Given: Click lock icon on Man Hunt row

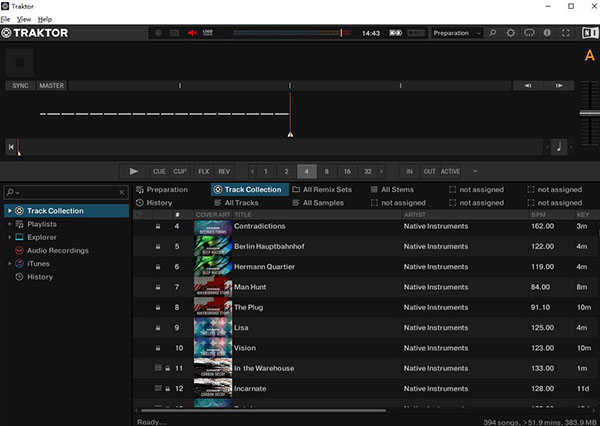Looking at the screenshot, I should click(158, 287).
